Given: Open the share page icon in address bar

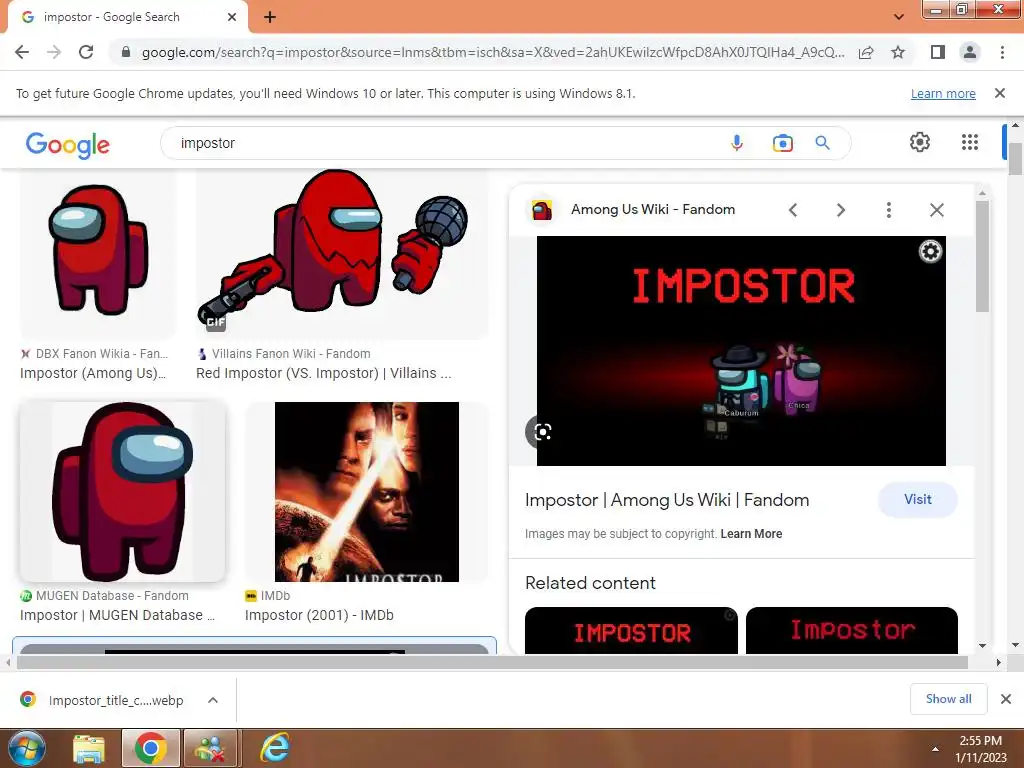Looking at the screenshot, I should point(866,52).
